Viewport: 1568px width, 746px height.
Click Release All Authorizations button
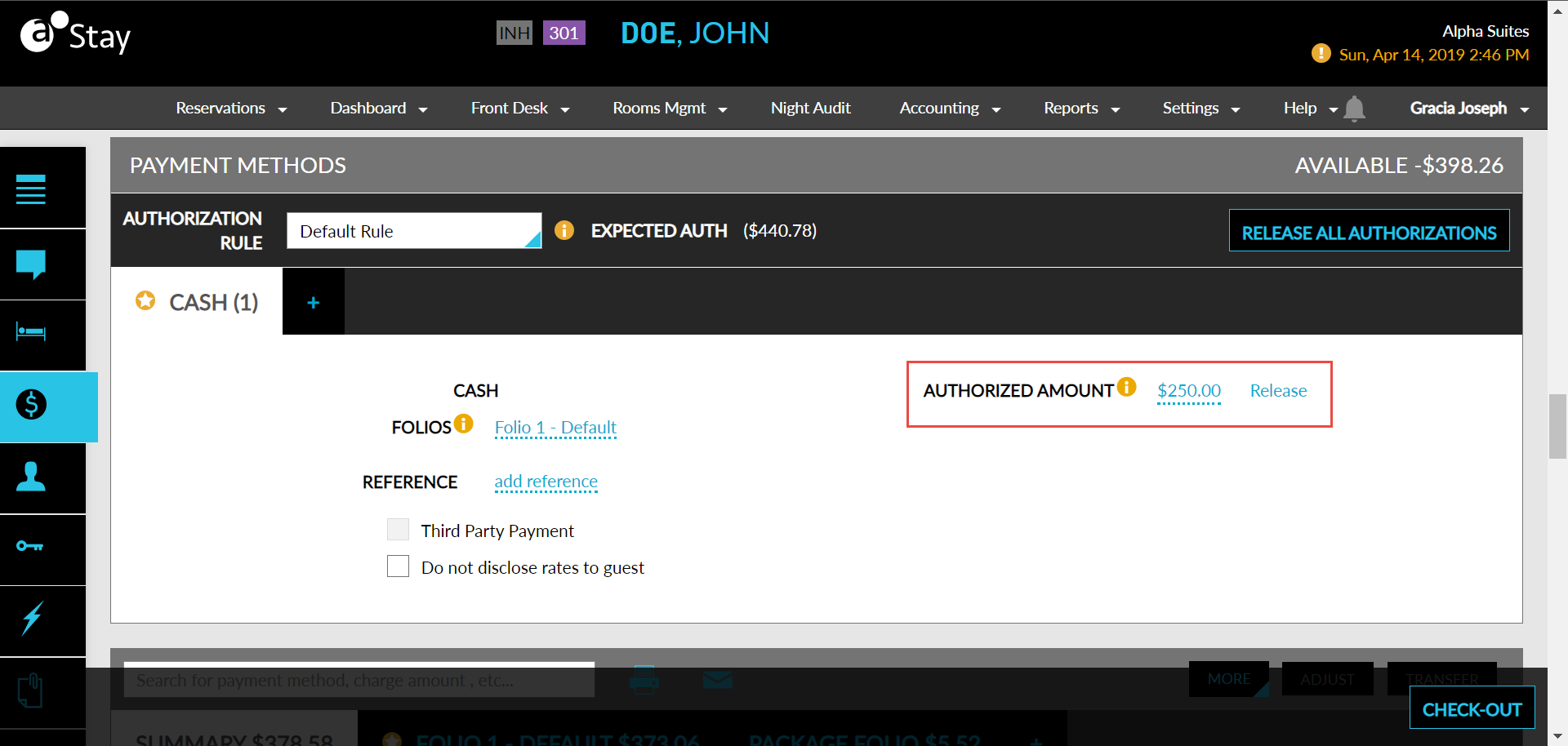[1369, 231]
